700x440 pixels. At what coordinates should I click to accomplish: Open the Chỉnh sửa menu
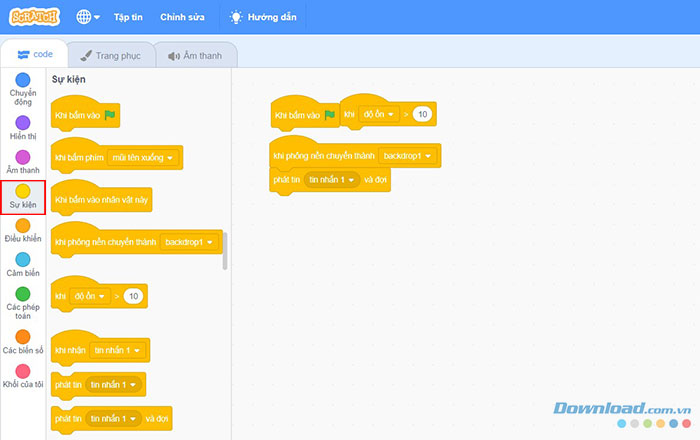point(181,17)
